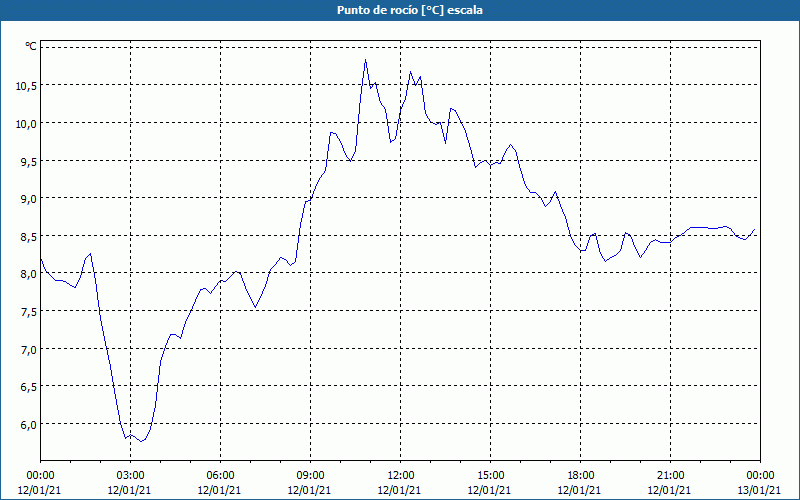
Task: Click the 09:00 time label
Action: pos(310,476)
